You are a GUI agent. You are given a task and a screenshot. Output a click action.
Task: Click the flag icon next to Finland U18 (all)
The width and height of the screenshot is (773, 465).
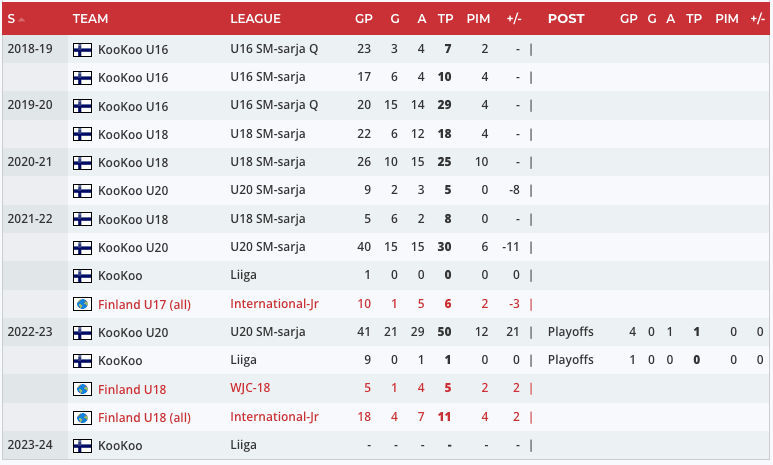click(82, 417)
